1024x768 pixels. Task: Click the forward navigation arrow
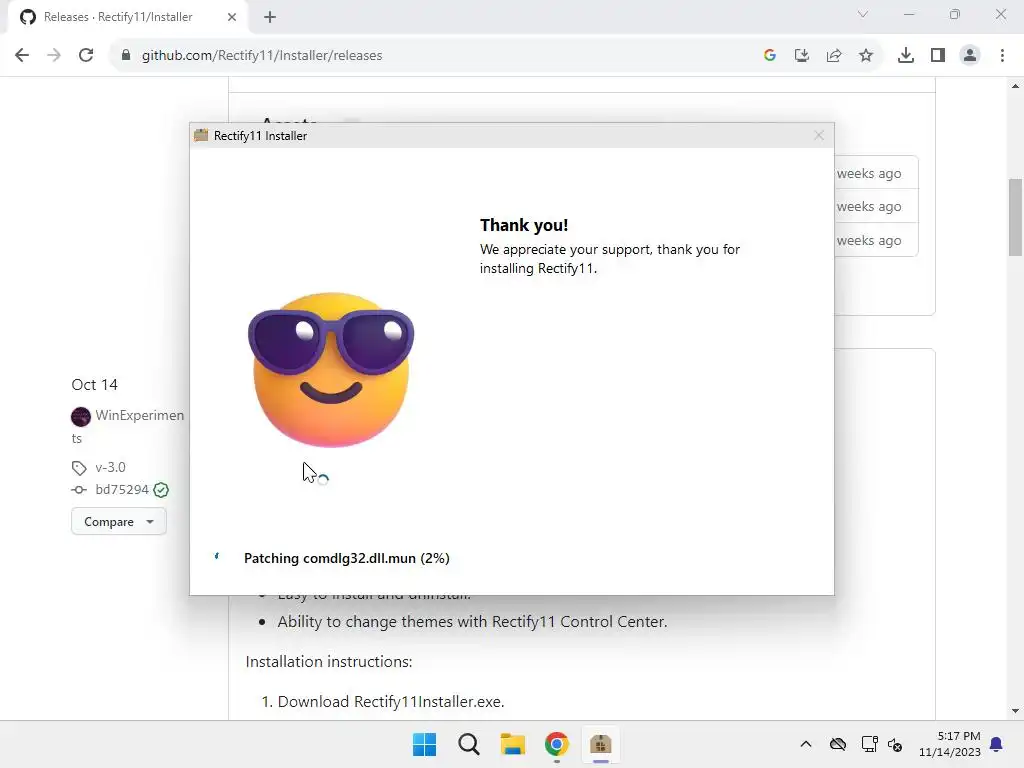click(x=54, y=56)
